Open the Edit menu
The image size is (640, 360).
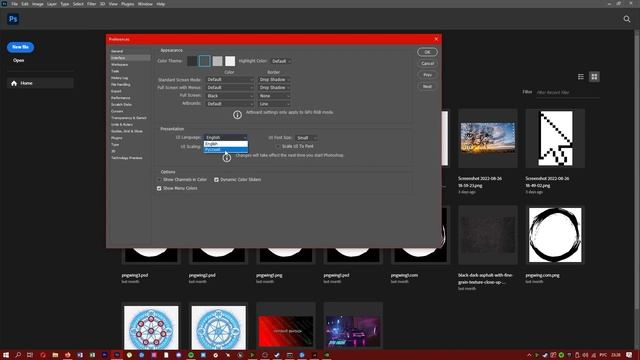[25, 4]
